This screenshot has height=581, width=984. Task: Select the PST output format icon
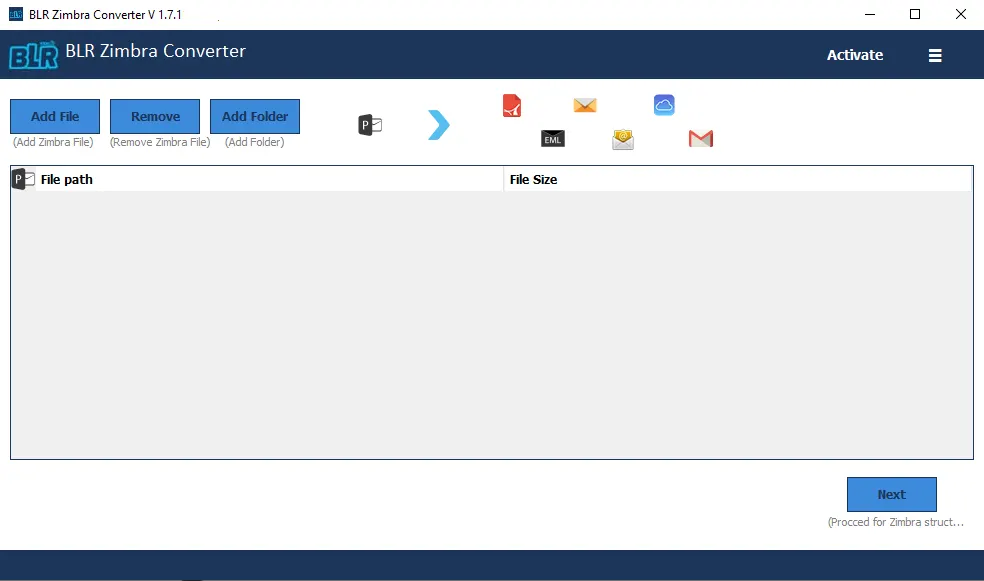pyautogui.click(x=369, y=124)
